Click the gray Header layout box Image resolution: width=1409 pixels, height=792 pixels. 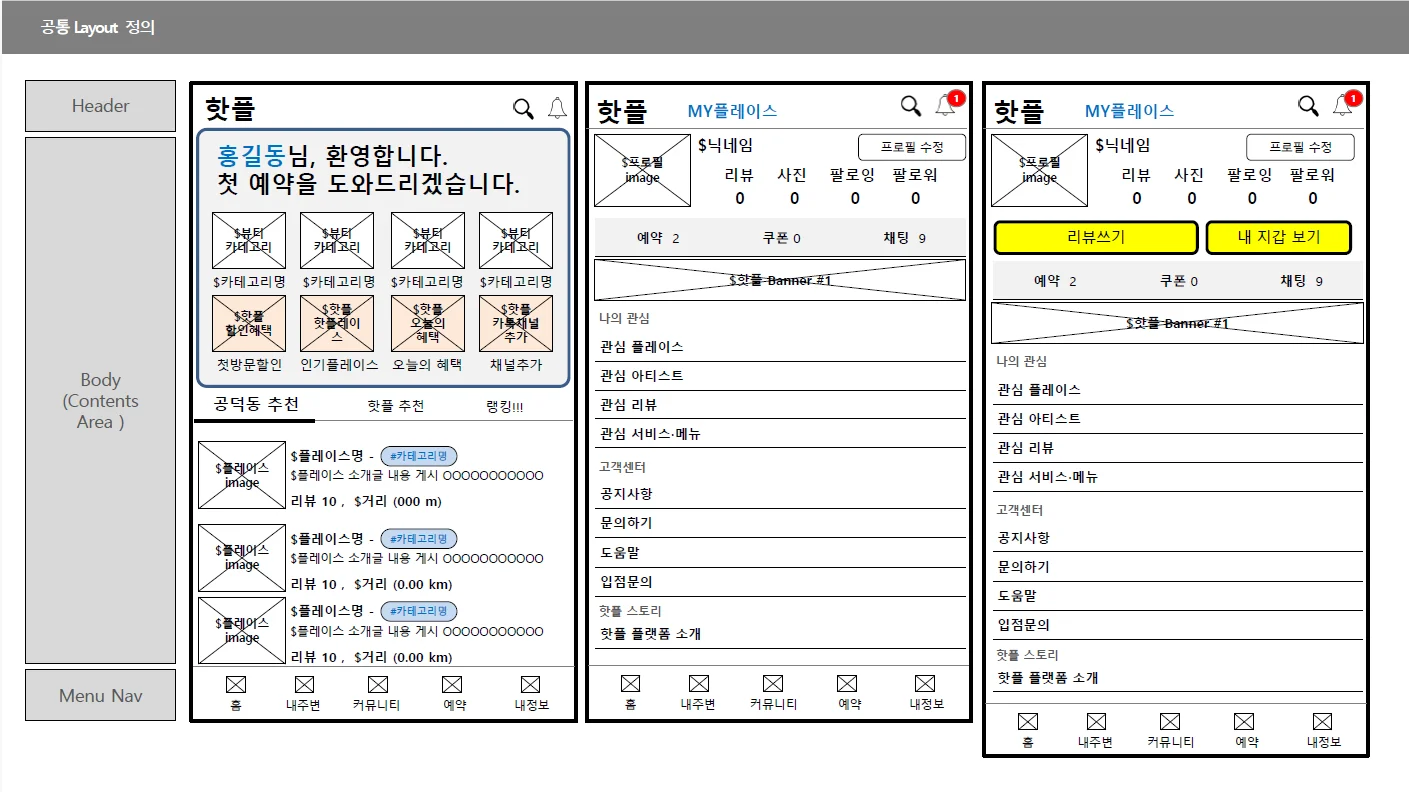[x=100, y=106]
